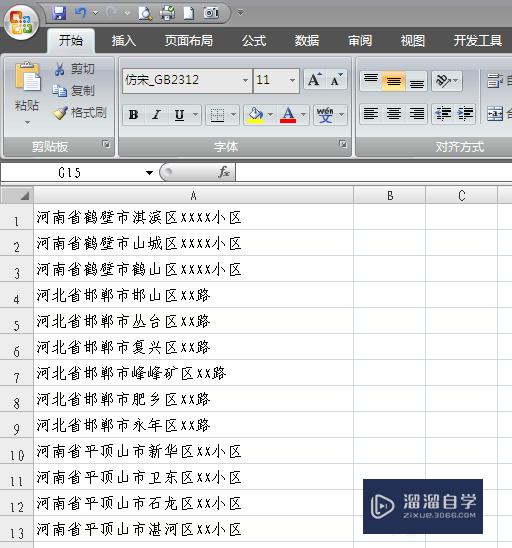Open print preview from quick access toolbar
Screen dimensions: 512x548
pyautogui.click(x=145, y=13)
